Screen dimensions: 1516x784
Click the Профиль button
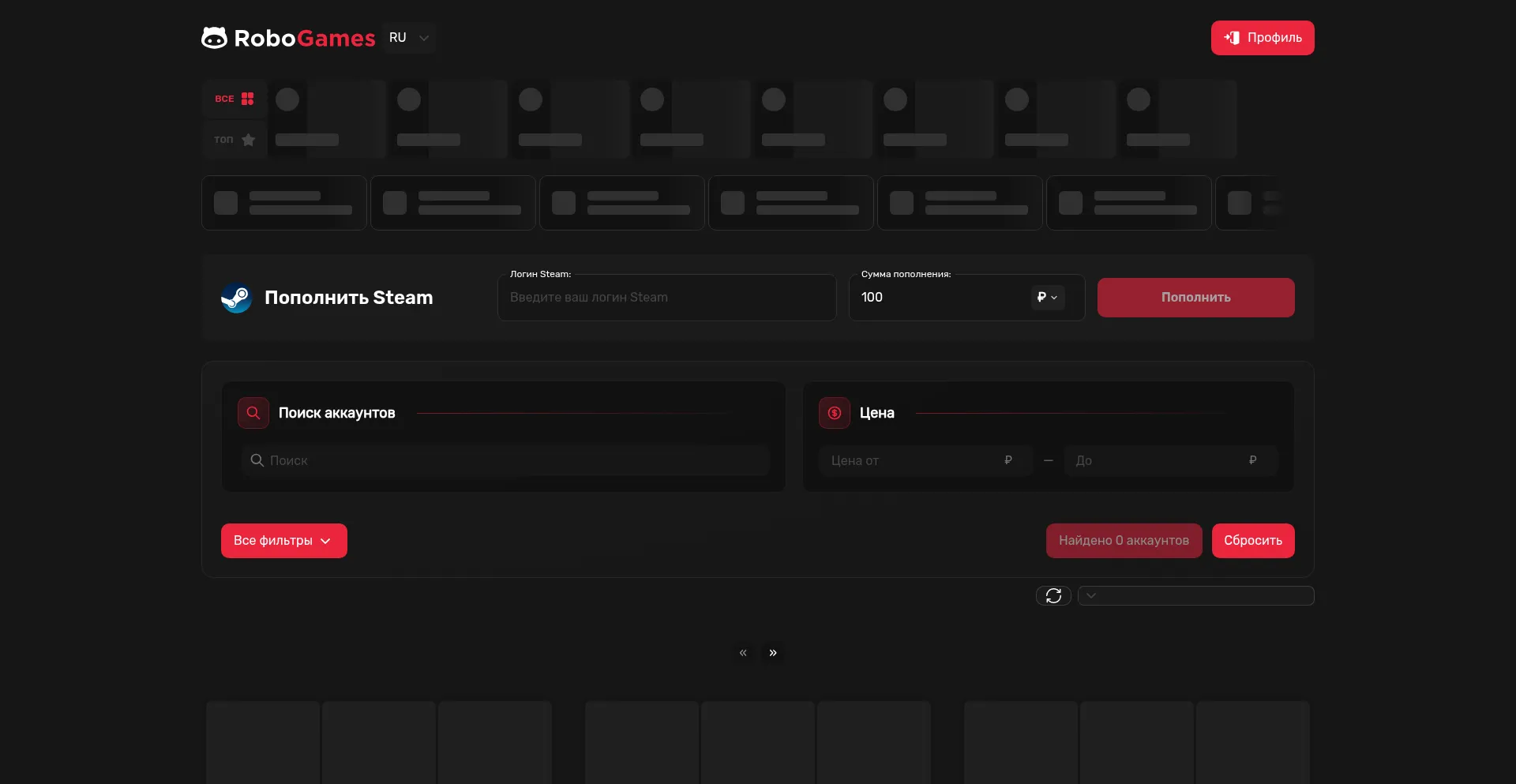point(1262,38)
